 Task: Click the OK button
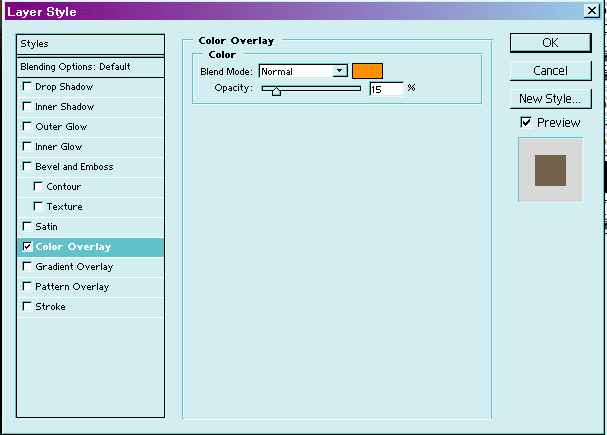550,43
